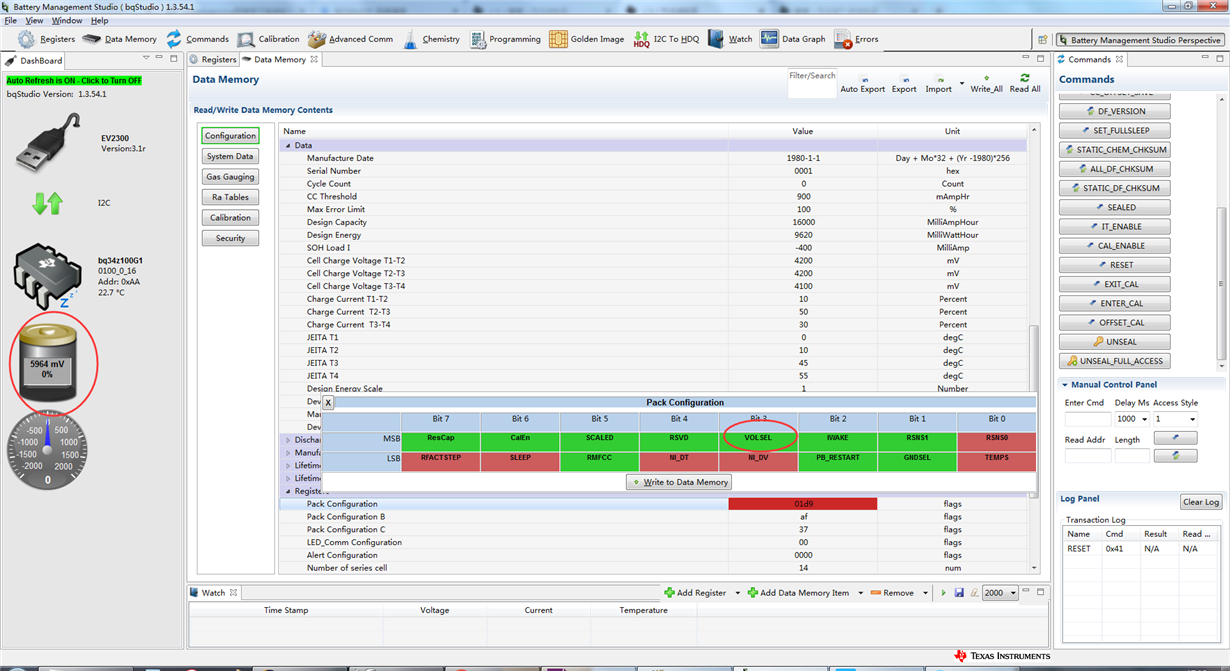This screenshot has height=671, width=1230.
Task: Select the Security category
Action: coord(230,238)
